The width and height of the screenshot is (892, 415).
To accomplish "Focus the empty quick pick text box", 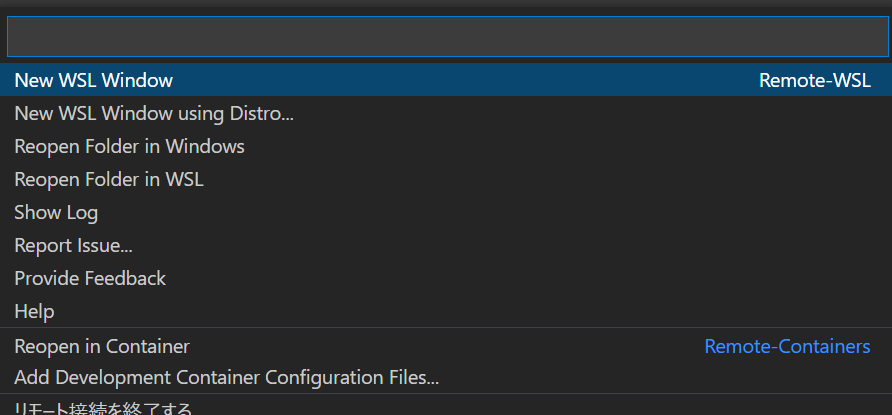I will point(445,37).
